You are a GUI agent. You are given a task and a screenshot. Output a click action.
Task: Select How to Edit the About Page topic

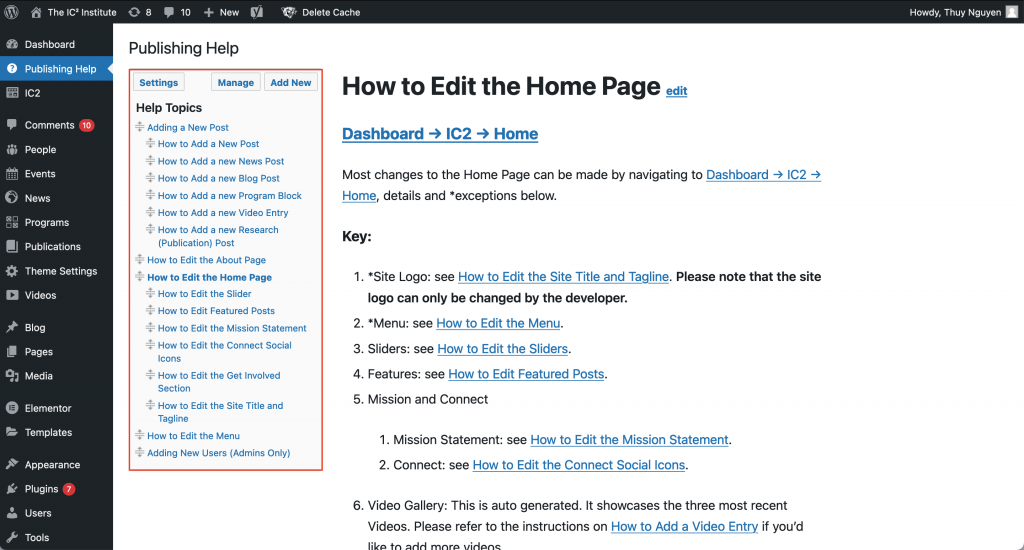pyautogui.click(x=206, y=259)
